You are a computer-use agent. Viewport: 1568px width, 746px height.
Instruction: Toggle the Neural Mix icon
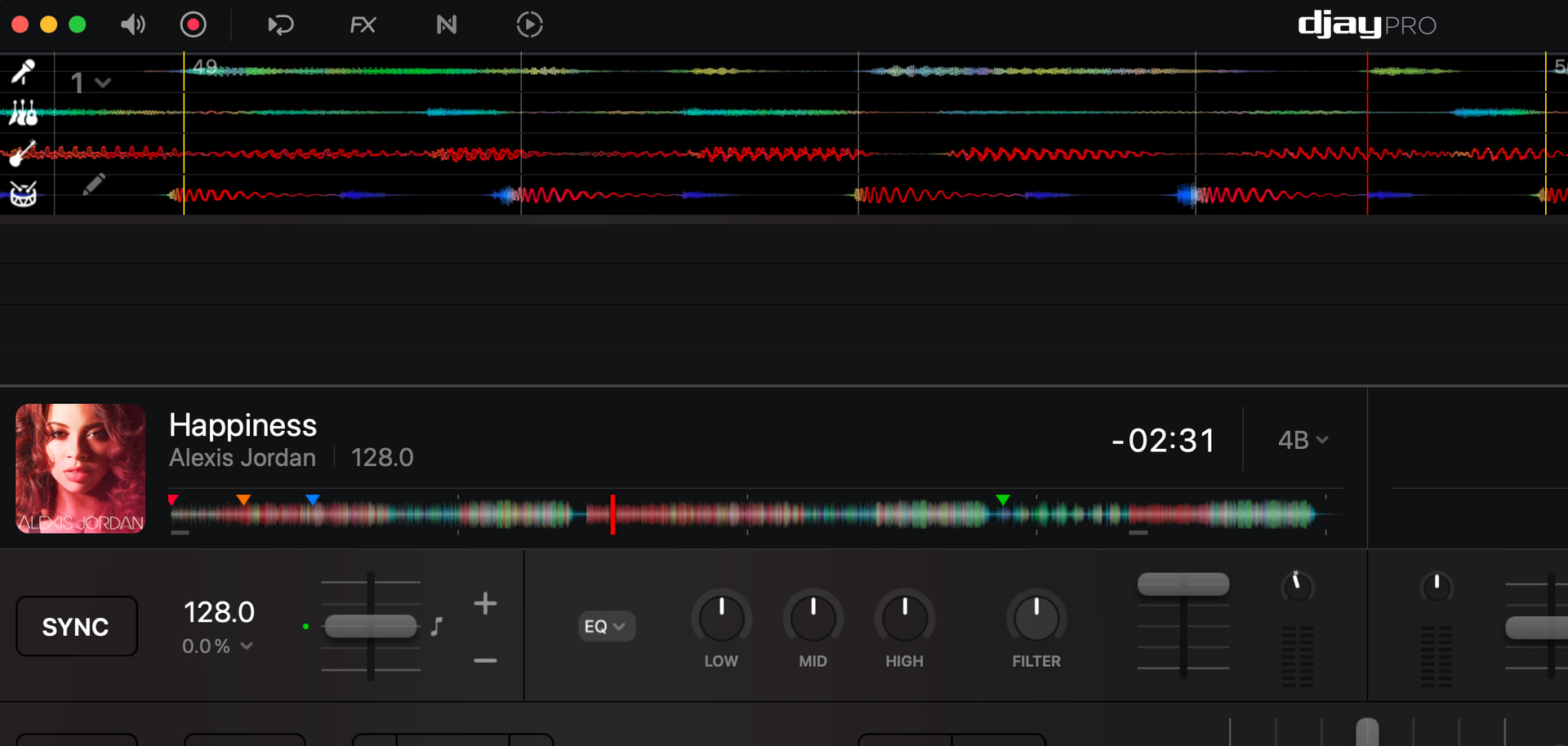447,25
